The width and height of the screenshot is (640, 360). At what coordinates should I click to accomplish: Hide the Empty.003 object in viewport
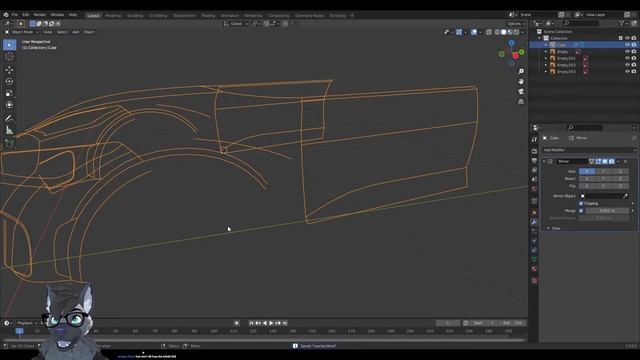627,71
